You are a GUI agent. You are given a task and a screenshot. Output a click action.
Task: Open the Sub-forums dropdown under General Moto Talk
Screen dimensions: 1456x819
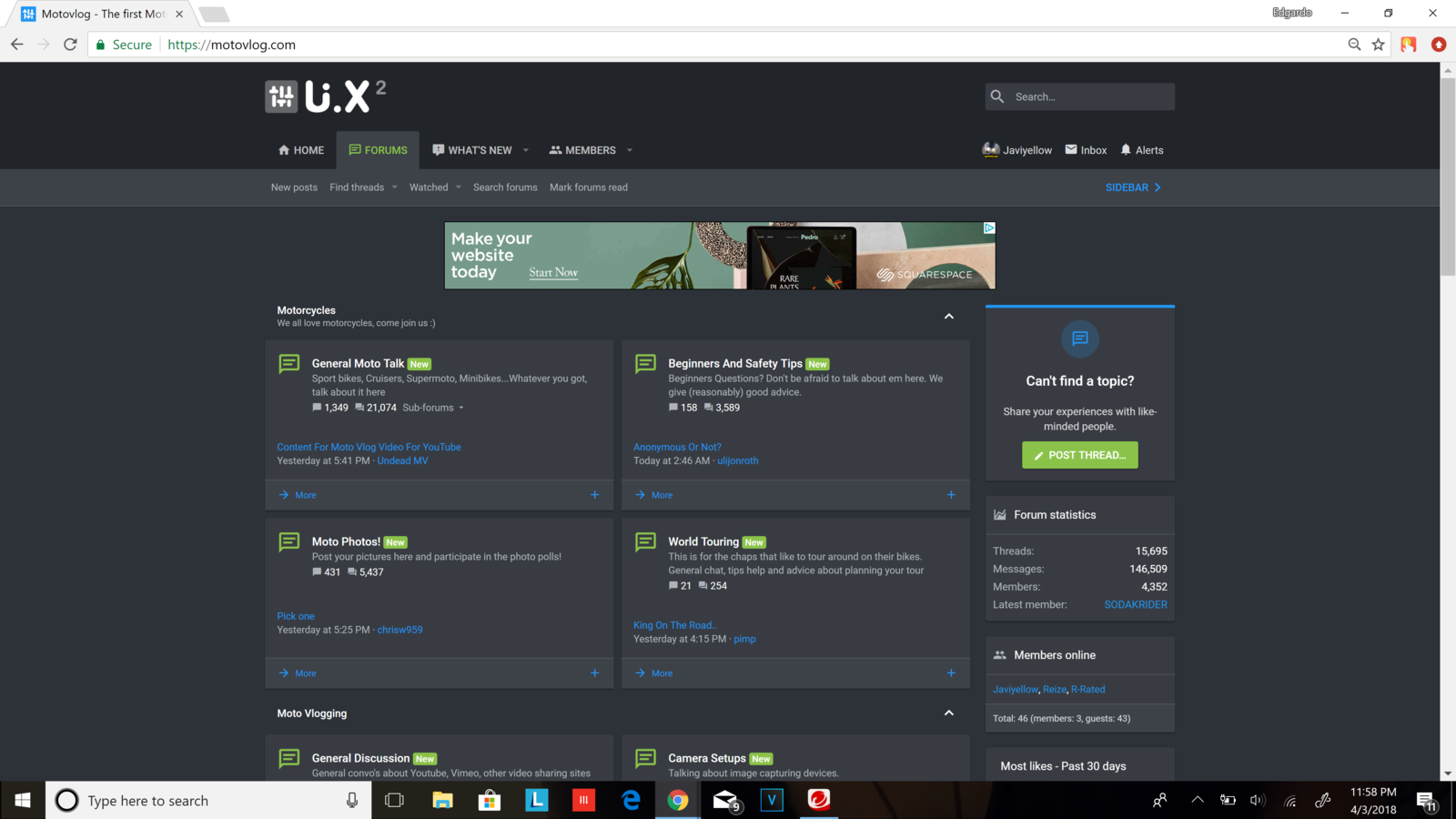click(433, 408)
